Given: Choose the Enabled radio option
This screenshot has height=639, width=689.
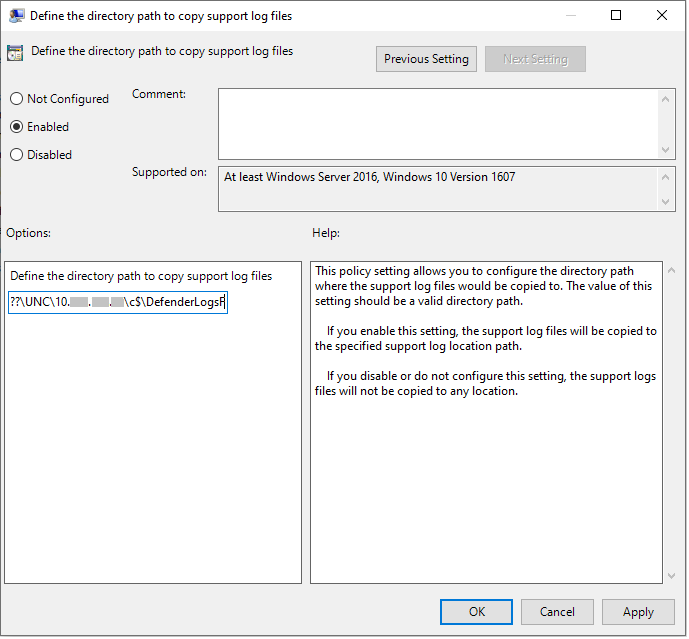Looking at the screenshot, I should pyautogui.click(x=16, y=127).
